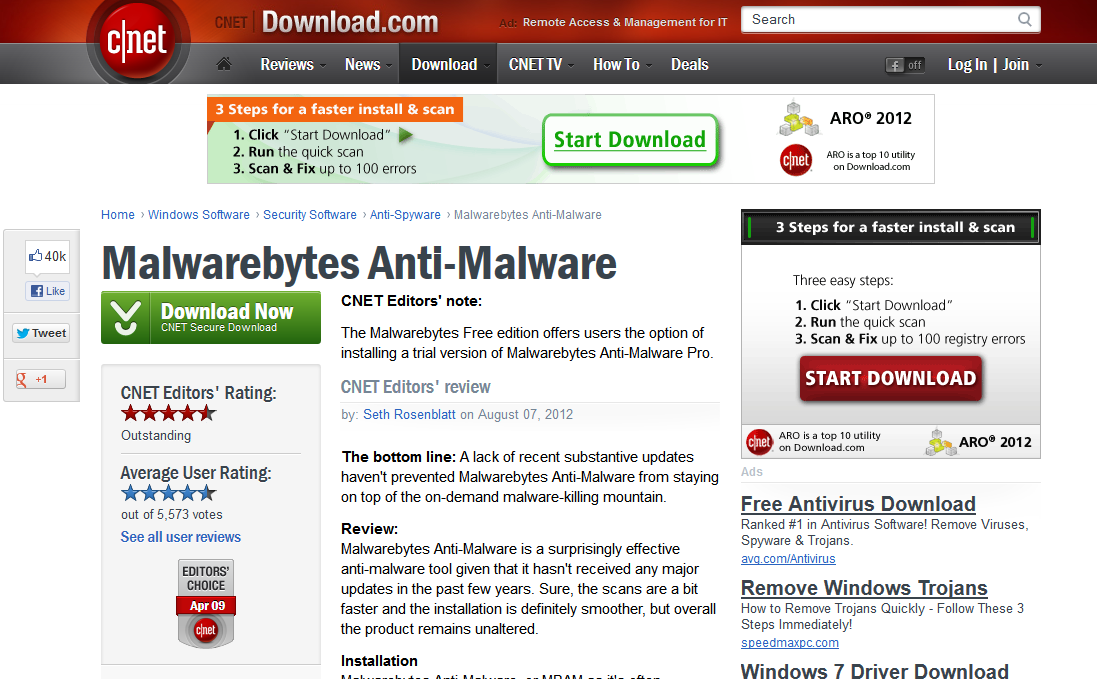The image size is (1097, 679).
Task: Click the search magnifier icon
Action: (1025, 19)
